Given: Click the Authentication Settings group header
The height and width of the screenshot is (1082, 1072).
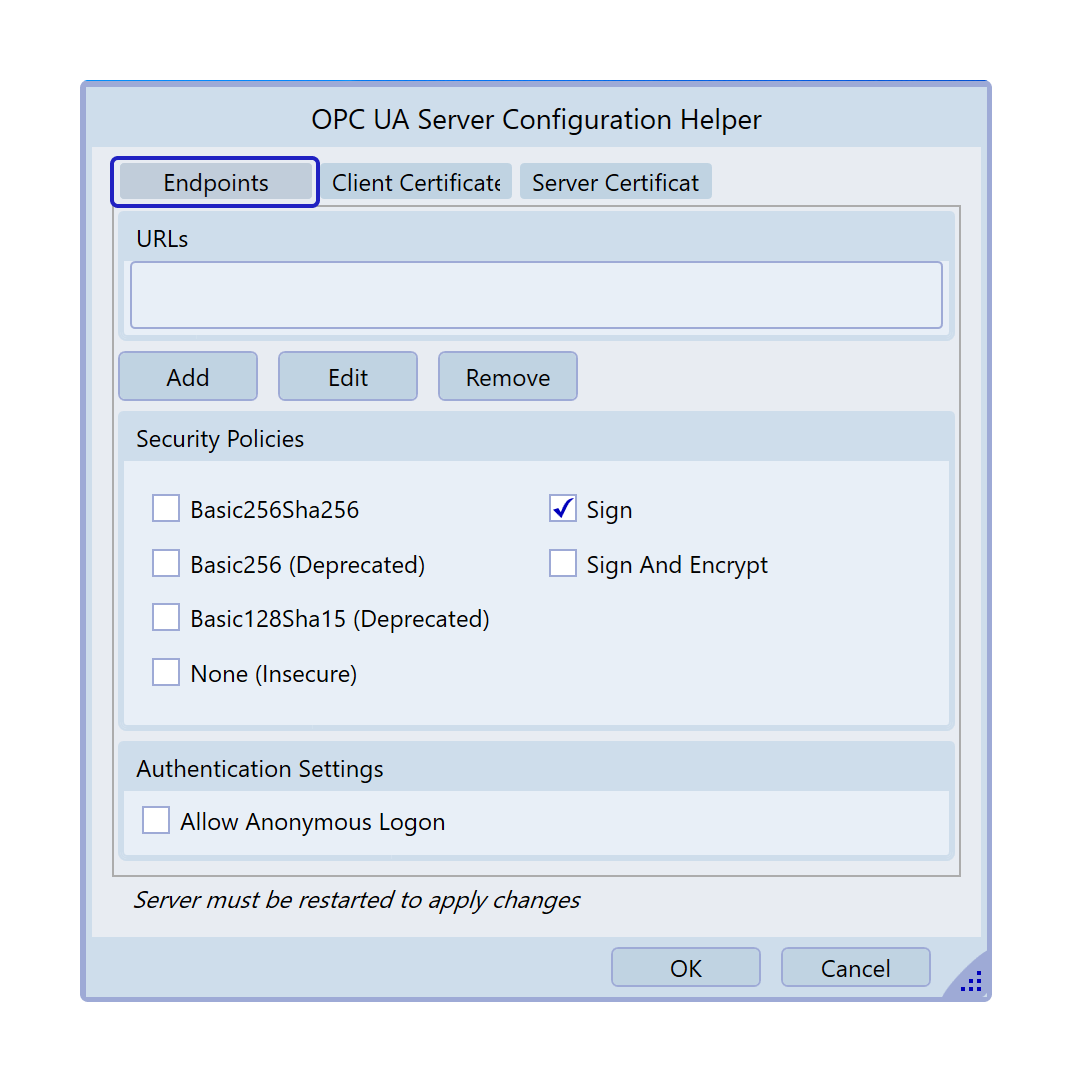Looking at the screenshot, I should pos(260,769).
